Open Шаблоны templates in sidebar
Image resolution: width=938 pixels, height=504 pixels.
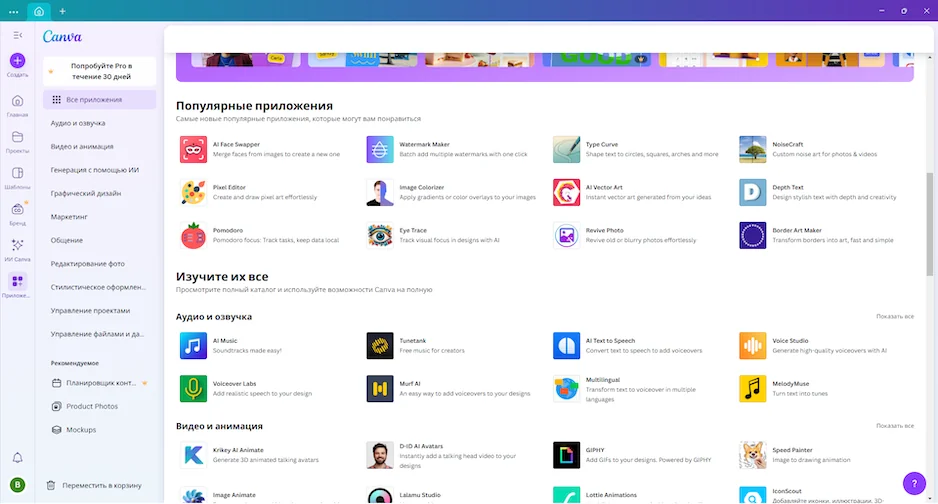tap(17, 178)
